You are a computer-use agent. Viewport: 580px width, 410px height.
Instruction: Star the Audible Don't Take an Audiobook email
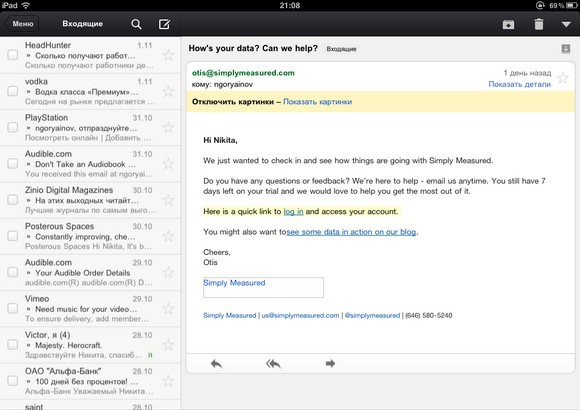[x=168, y=164]
